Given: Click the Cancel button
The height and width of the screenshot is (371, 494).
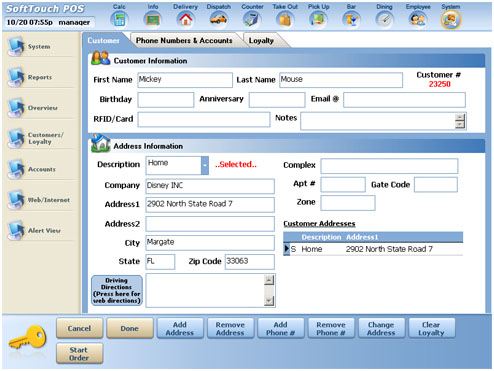Looking at the screenshot, I should [79, 328].
